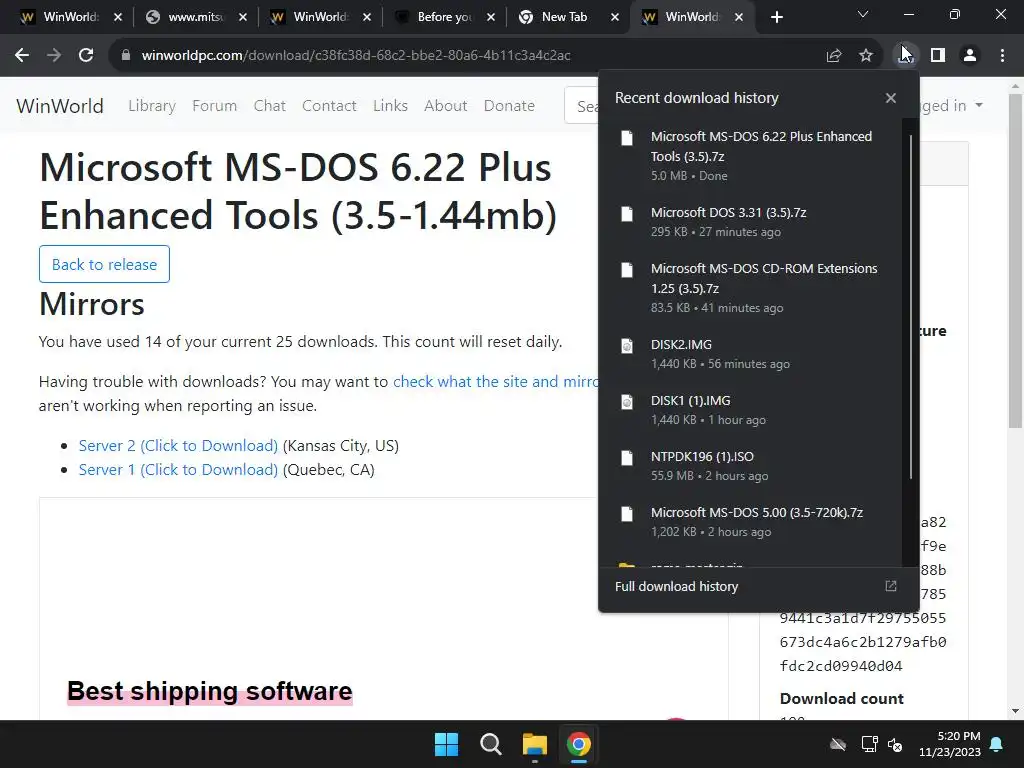Open the notification bell in system tray
The width and height of the screenshot is (1024, 768).
[x=997, y=744]
